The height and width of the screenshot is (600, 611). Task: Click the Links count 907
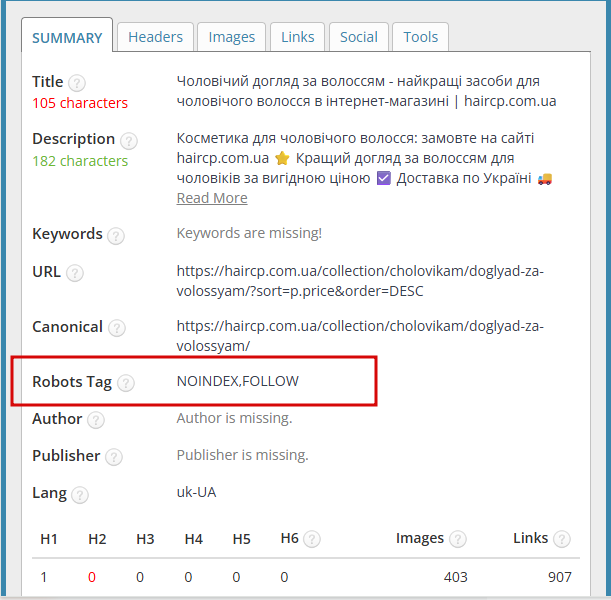click(x=560, y=577)
